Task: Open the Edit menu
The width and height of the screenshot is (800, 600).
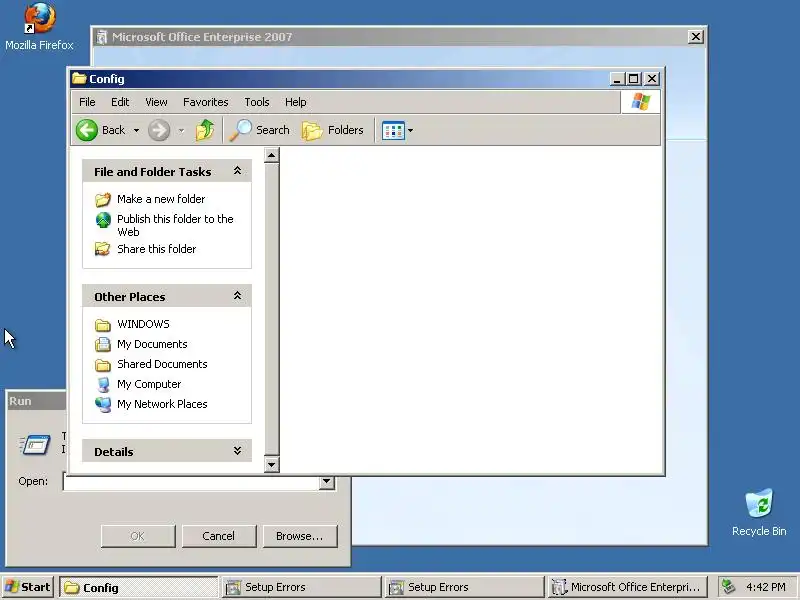Action: click(120, 102)
